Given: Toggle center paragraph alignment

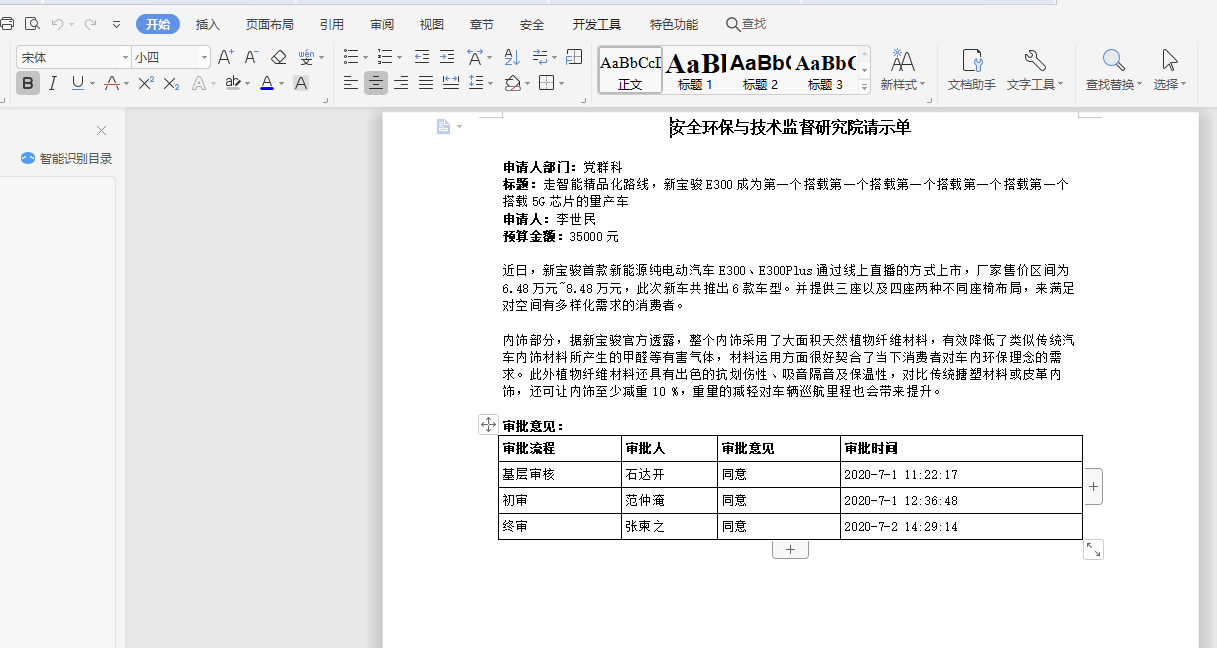Looking at the screenshot, I should tap(375, 84).
